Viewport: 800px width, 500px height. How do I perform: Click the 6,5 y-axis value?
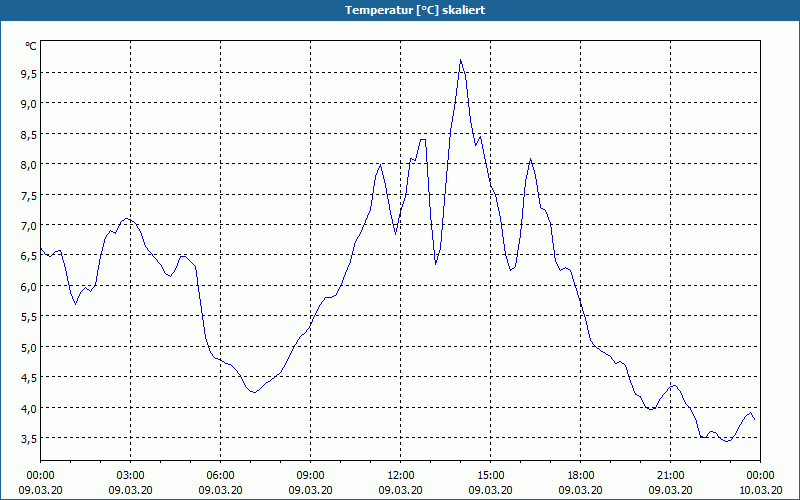point(28,256)
